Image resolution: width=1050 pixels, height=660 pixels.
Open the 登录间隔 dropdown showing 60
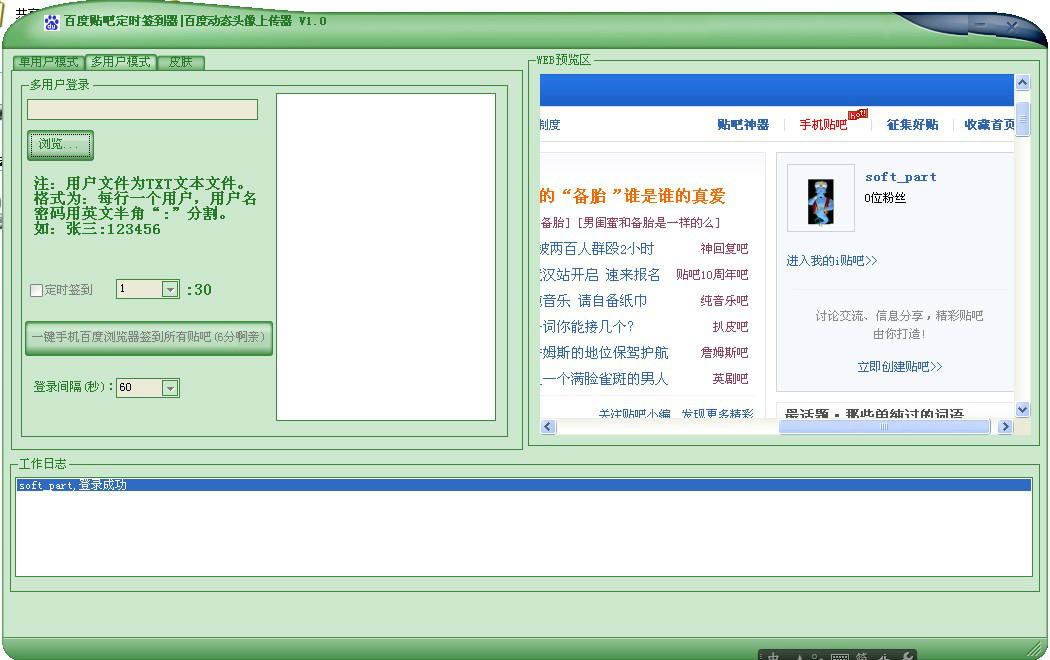(x=170, y=388)
